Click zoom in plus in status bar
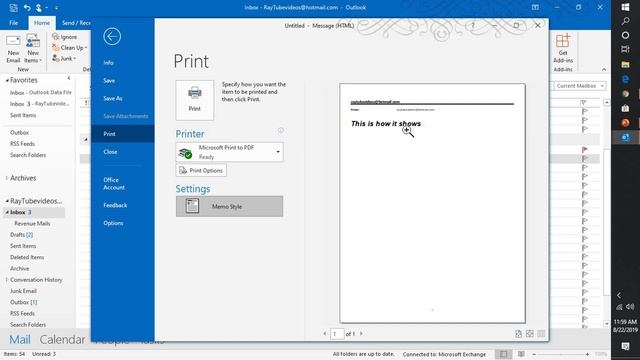 click(587, 354)
